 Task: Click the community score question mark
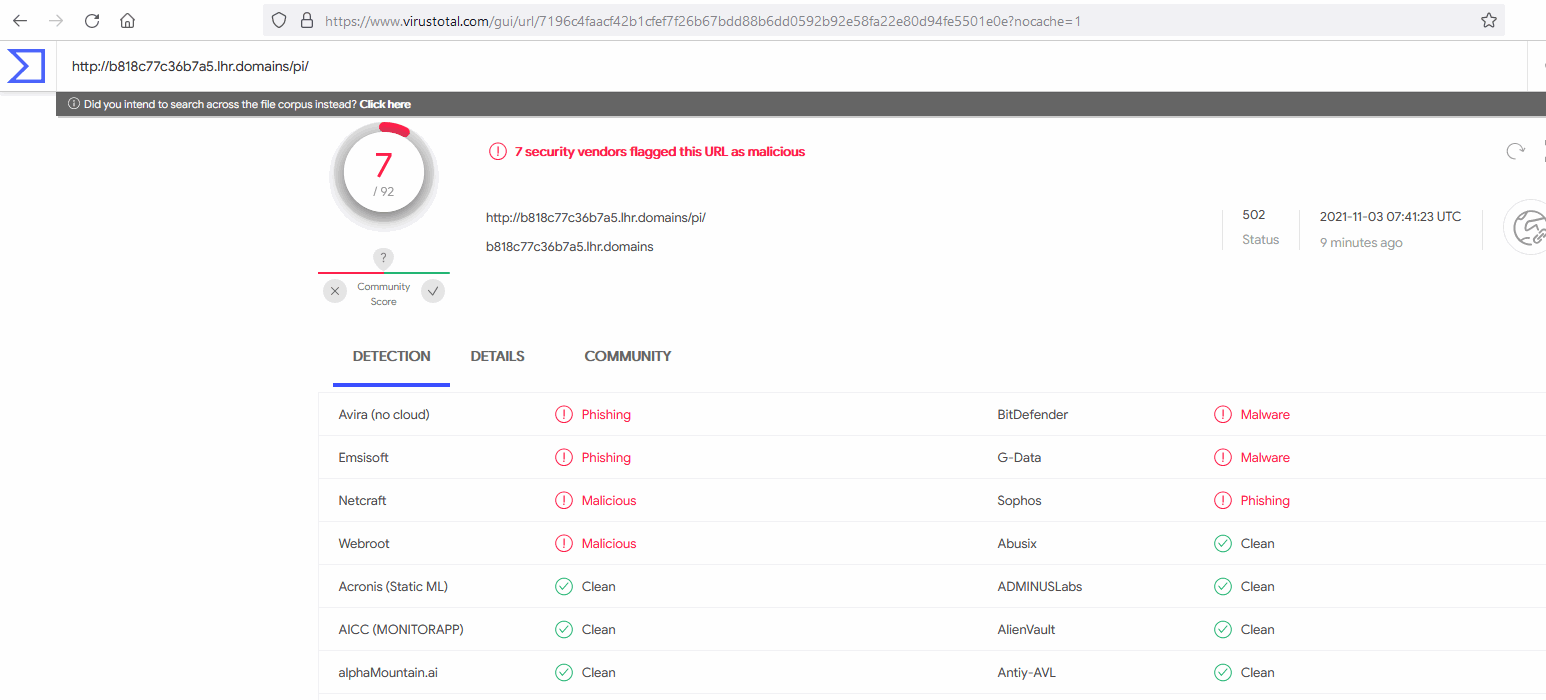[383, 258]
